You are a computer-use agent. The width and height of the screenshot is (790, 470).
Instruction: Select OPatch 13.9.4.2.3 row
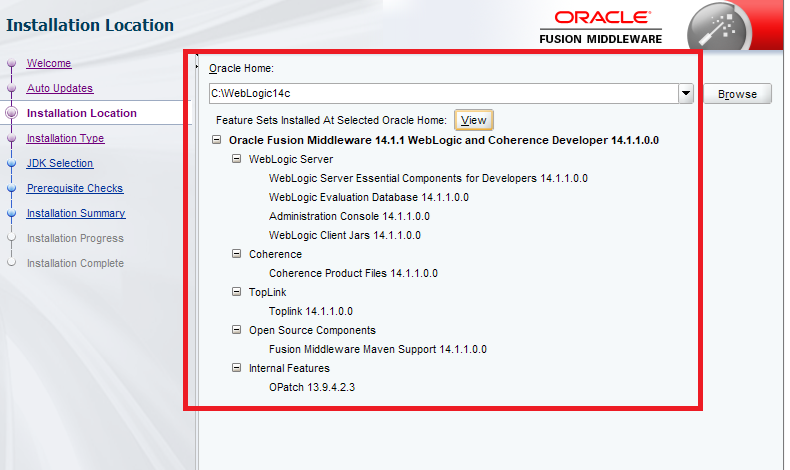(312, 387)
